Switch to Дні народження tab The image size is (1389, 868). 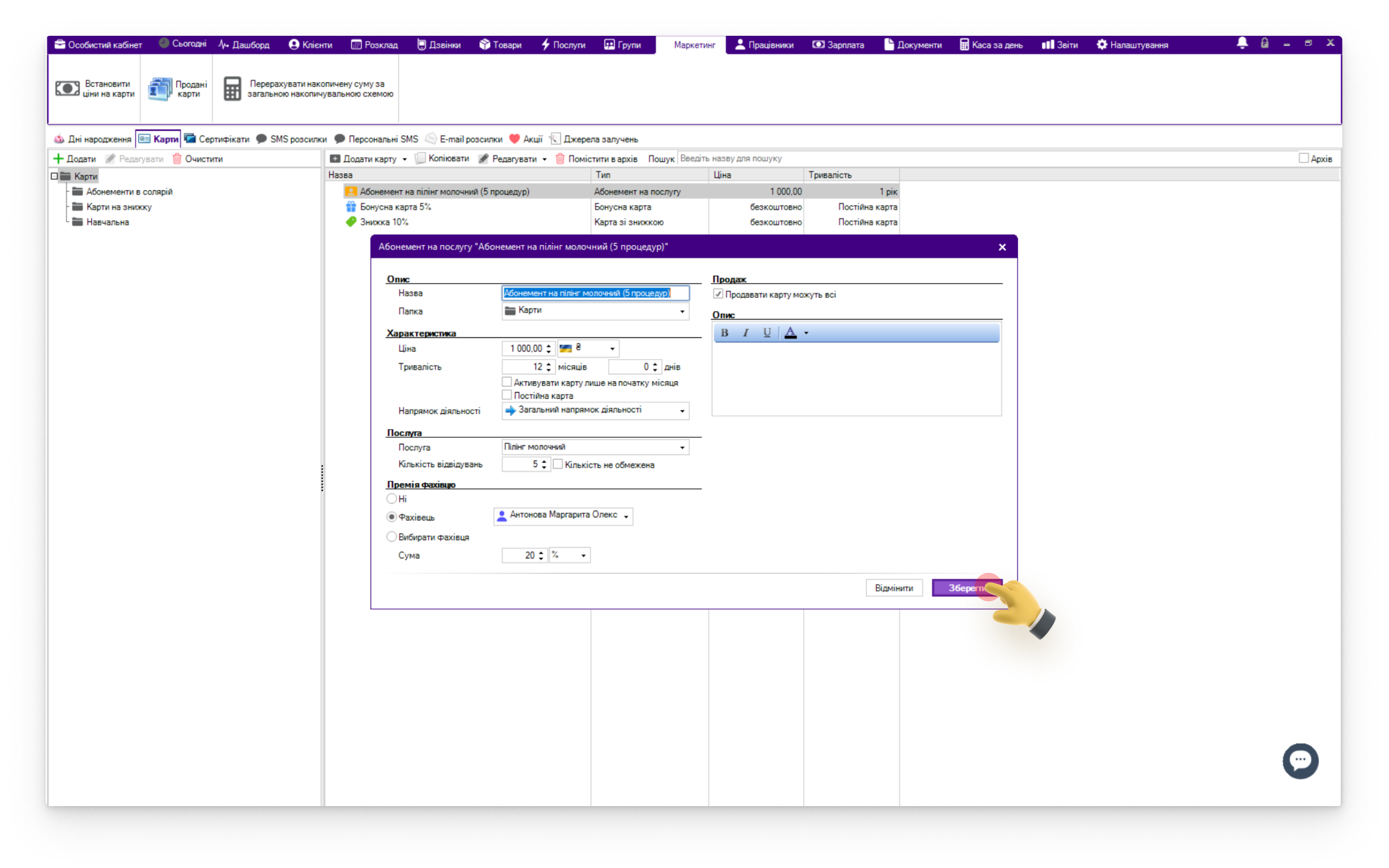point(92,139)
